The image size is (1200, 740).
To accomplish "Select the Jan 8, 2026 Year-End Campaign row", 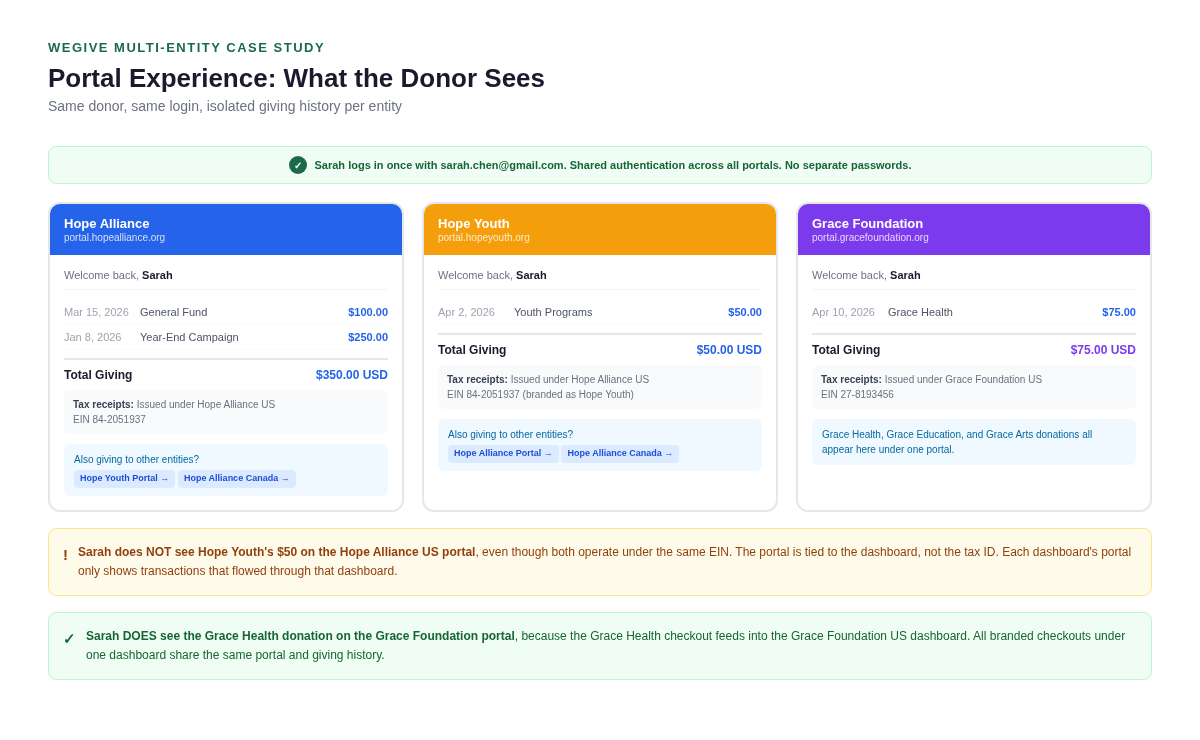I will (x=226, y=337).
